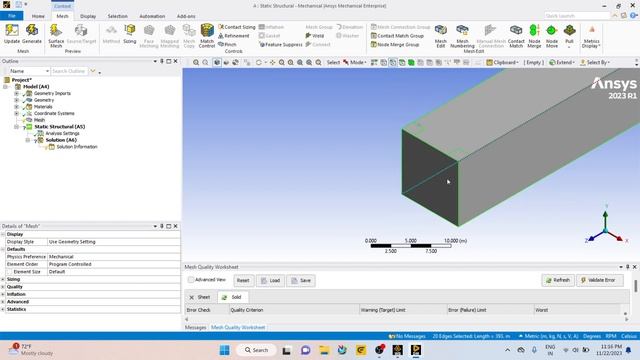Image resolution: width=640 pixels, height=360 pixels.
Task: Click the Generate mesh icon
Action: tap(32, 33)
